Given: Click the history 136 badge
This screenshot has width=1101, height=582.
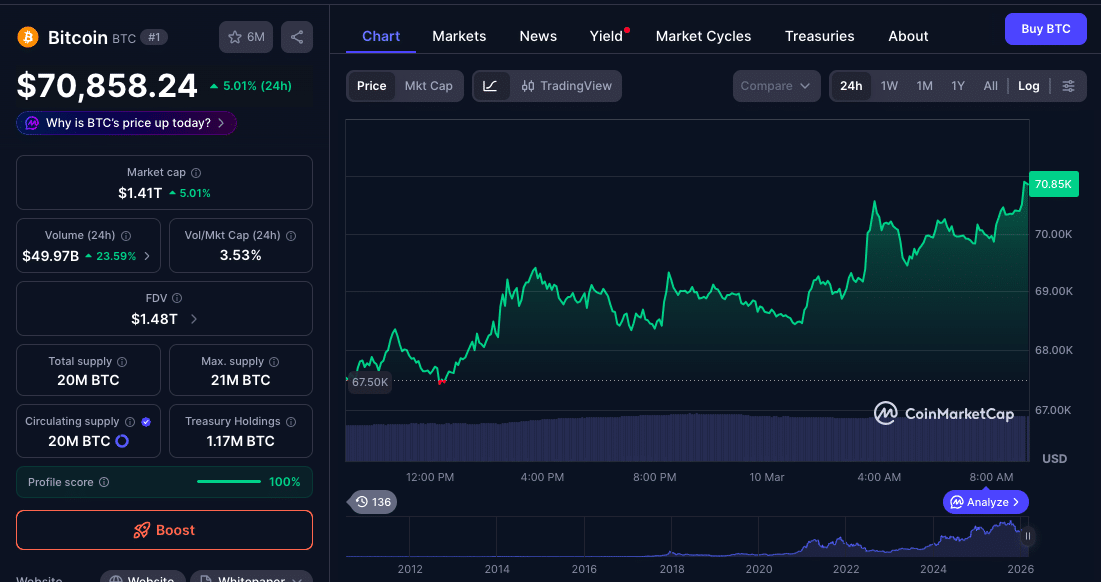Looking at the screenshot, I should click(x=373, y=502).
